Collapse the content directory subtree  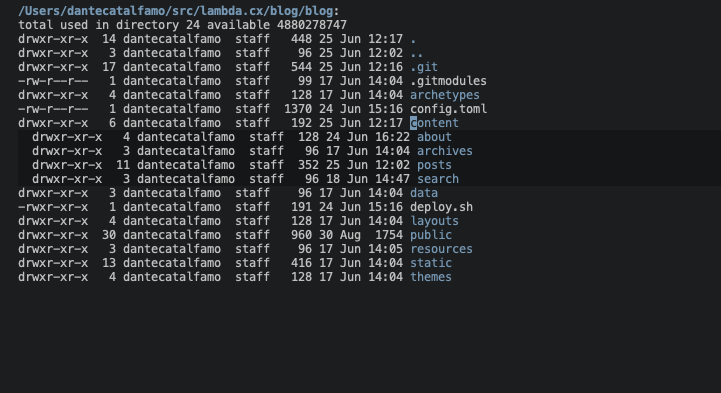434,123
